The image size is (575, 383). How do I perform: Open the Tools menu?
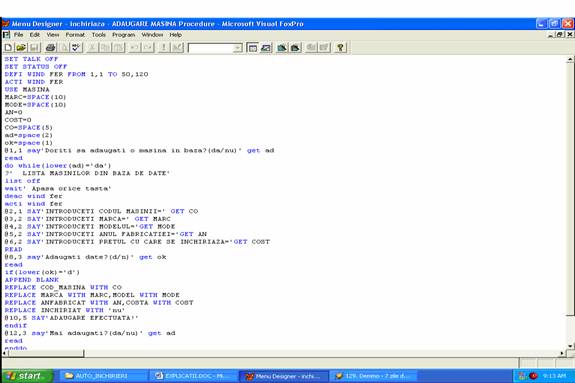pyautogui.click(x=98, y=35)
